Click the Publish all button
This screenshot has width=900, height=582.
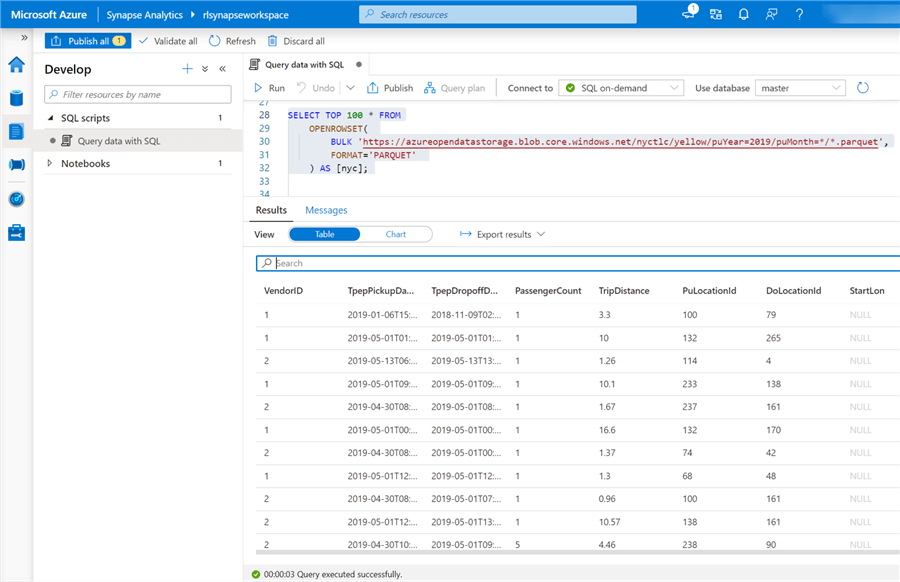[x=87, y=41]
